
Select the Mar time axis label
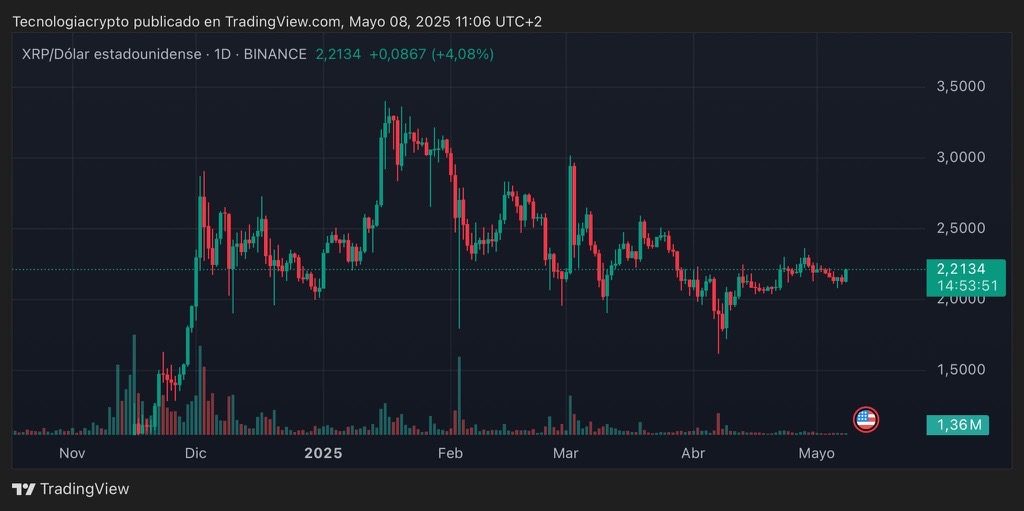[566, 454]
